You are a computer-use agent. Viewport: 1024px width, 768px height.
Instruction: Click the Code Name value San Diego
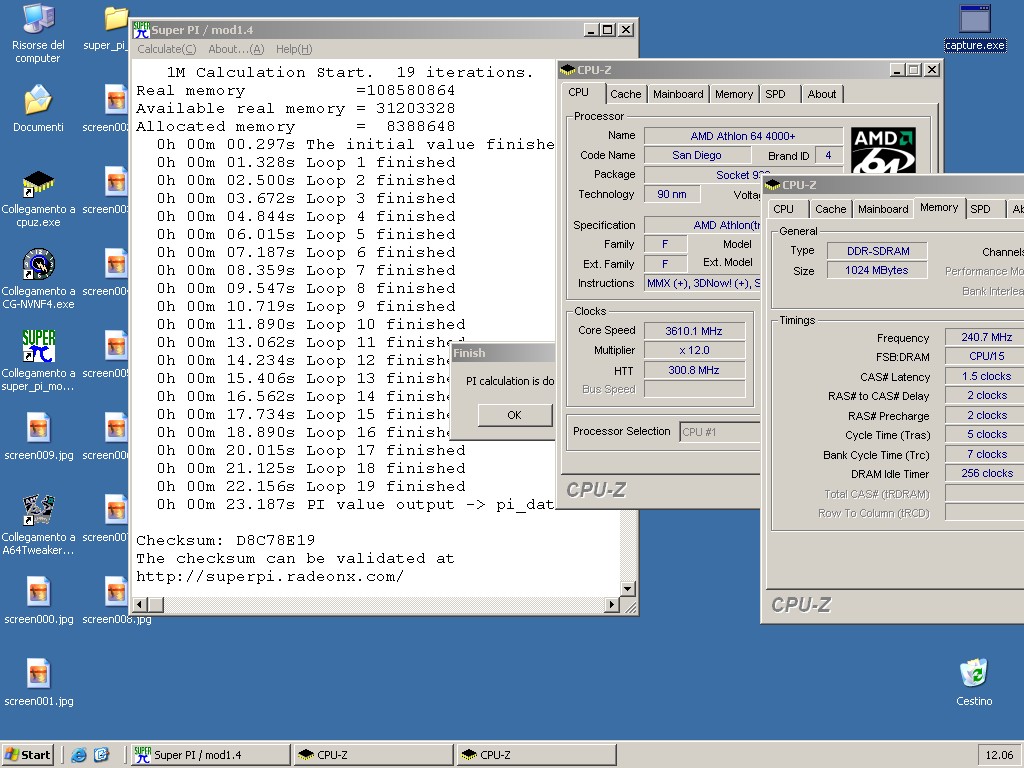(697, 155)
